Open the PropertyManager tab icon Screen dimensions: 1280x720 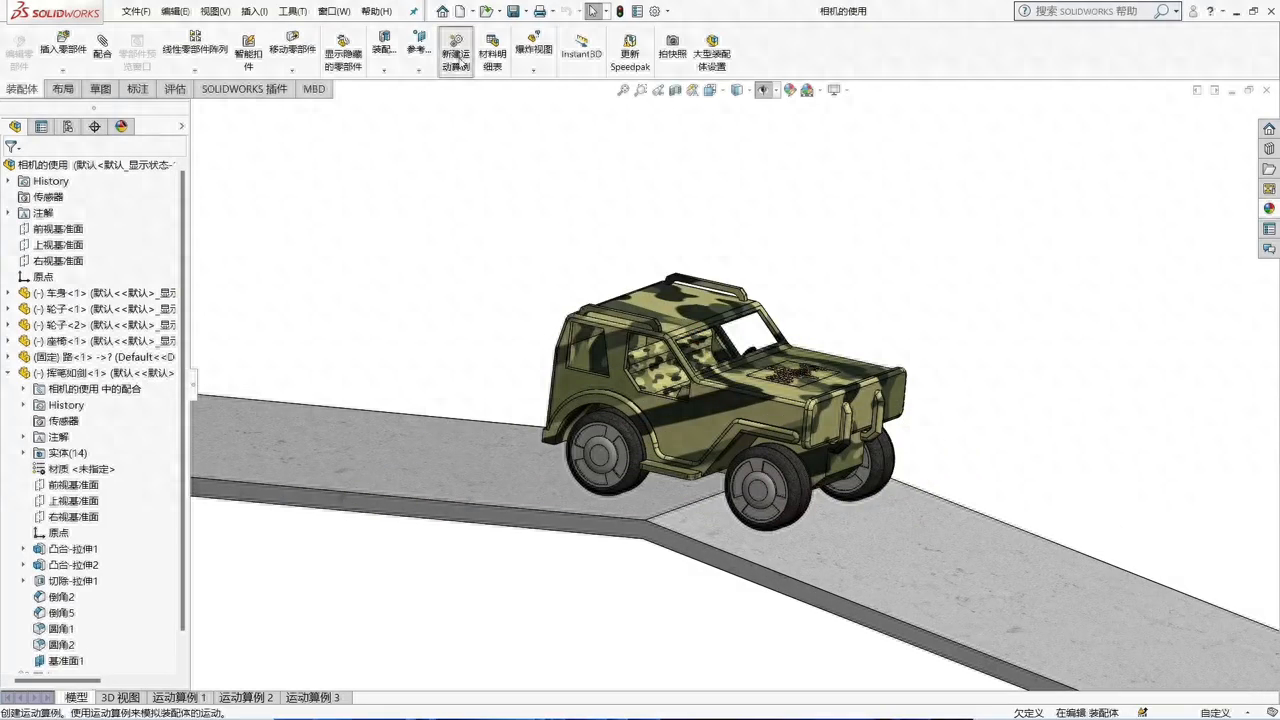(x=41, y=127)
